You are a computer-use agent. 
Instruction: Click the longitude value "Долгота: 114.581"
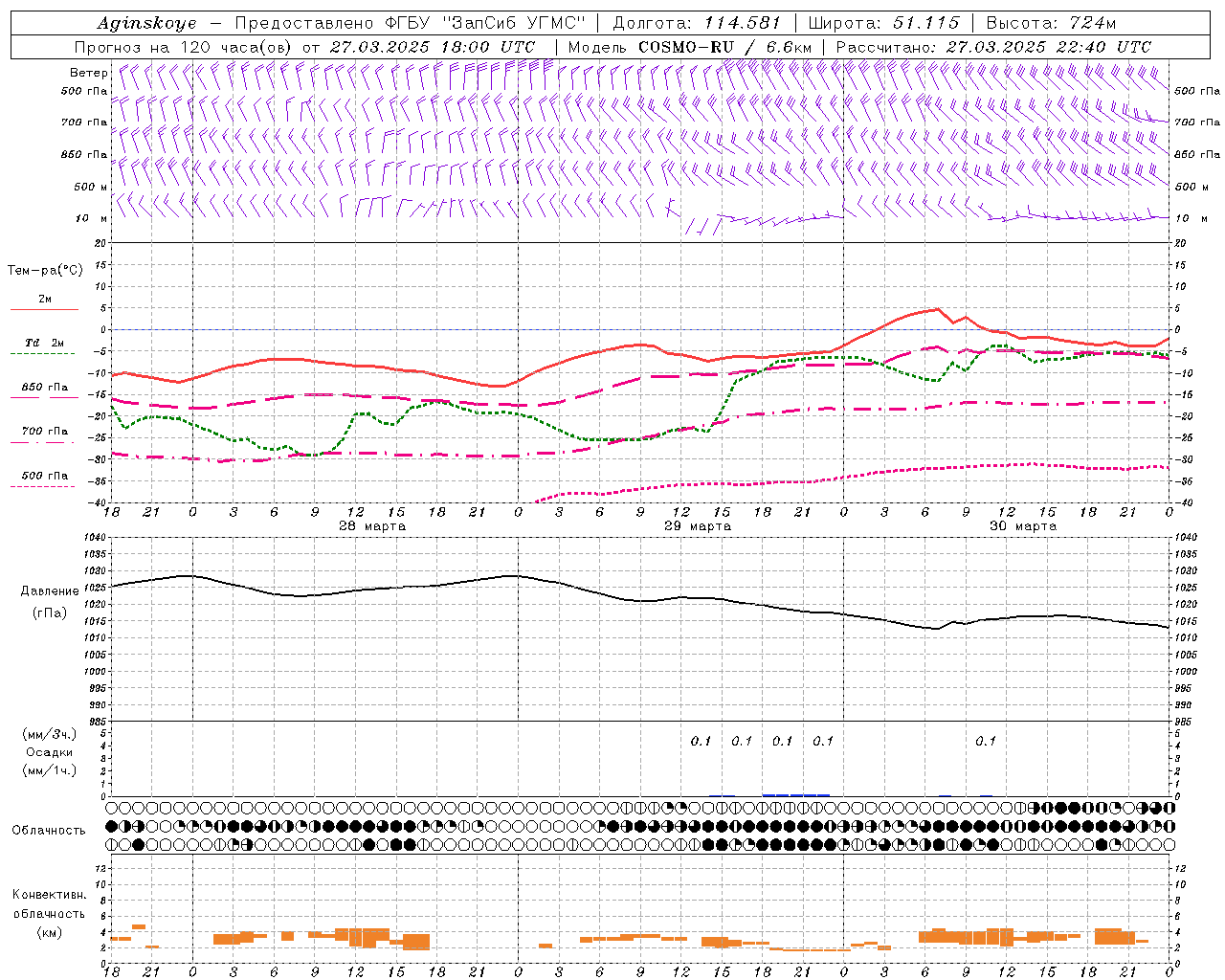(697, 23)
